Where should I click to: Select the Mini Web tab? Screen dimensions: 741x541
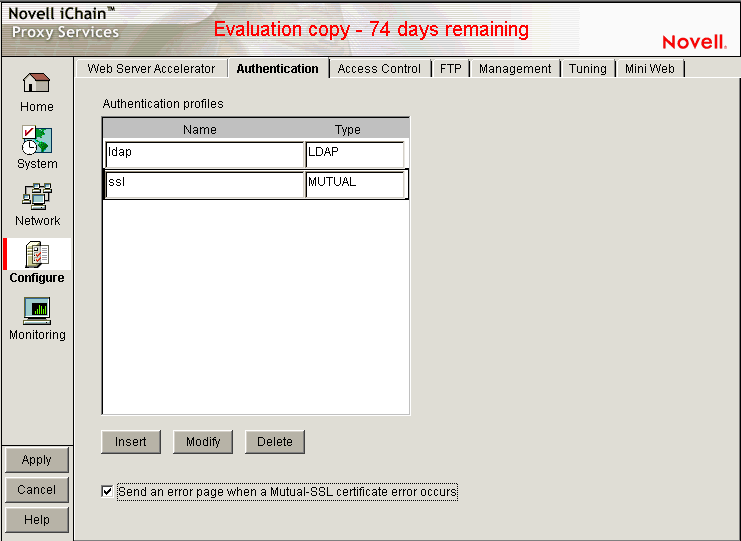coord(650,69)
